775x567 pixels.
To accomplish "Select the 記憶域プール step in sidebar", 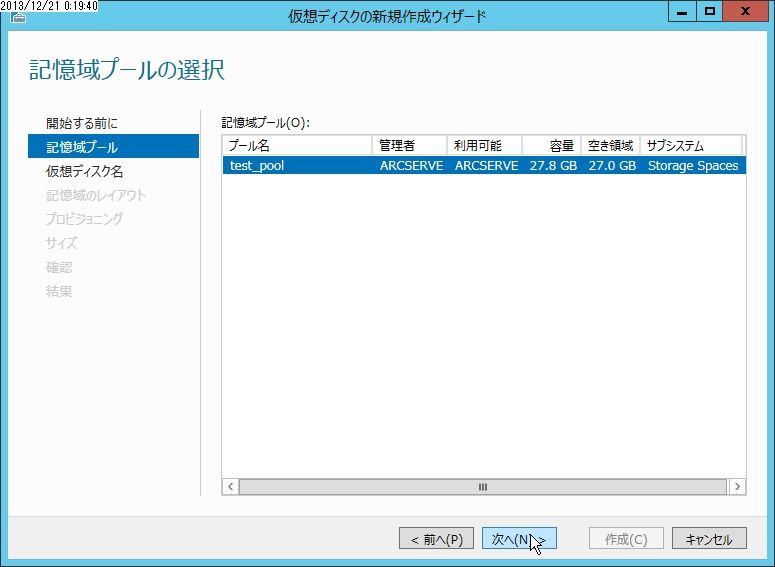I will coord(113,146).
